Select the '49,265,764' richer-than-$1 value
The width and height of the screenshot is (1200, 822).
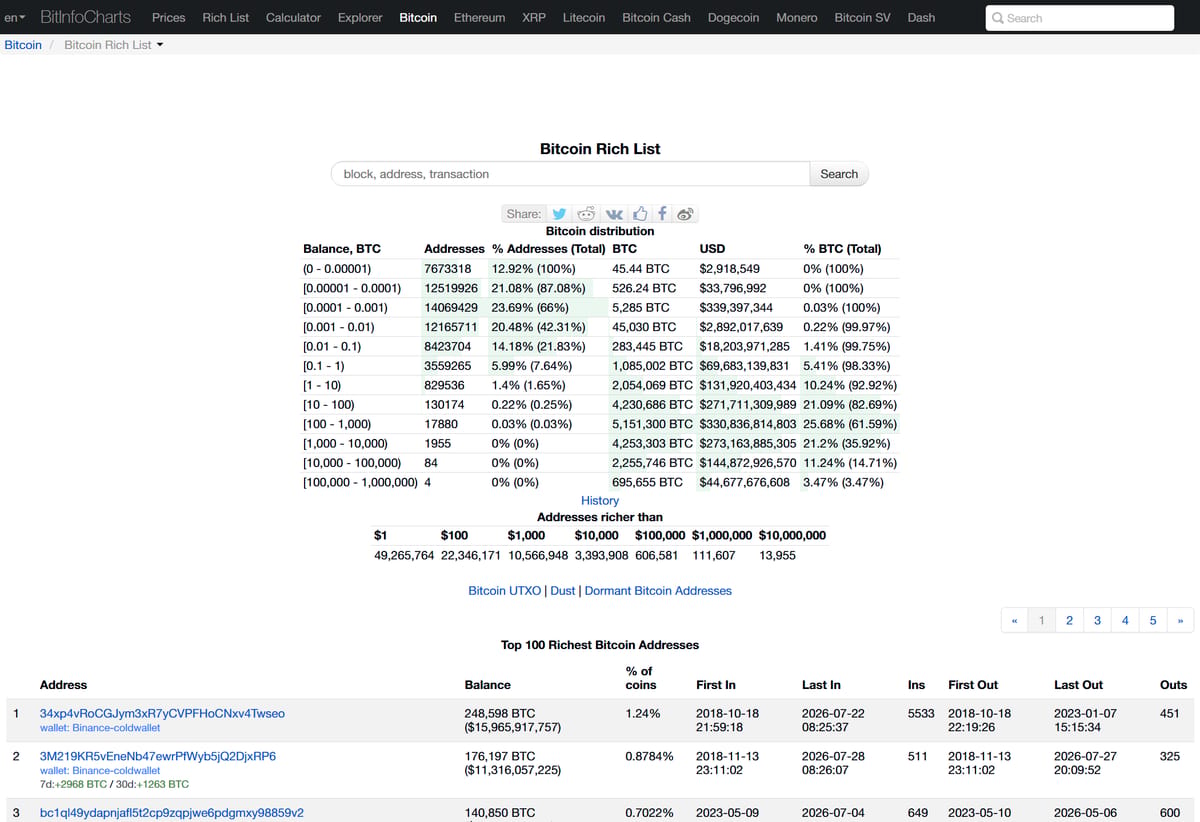(404, 555)
